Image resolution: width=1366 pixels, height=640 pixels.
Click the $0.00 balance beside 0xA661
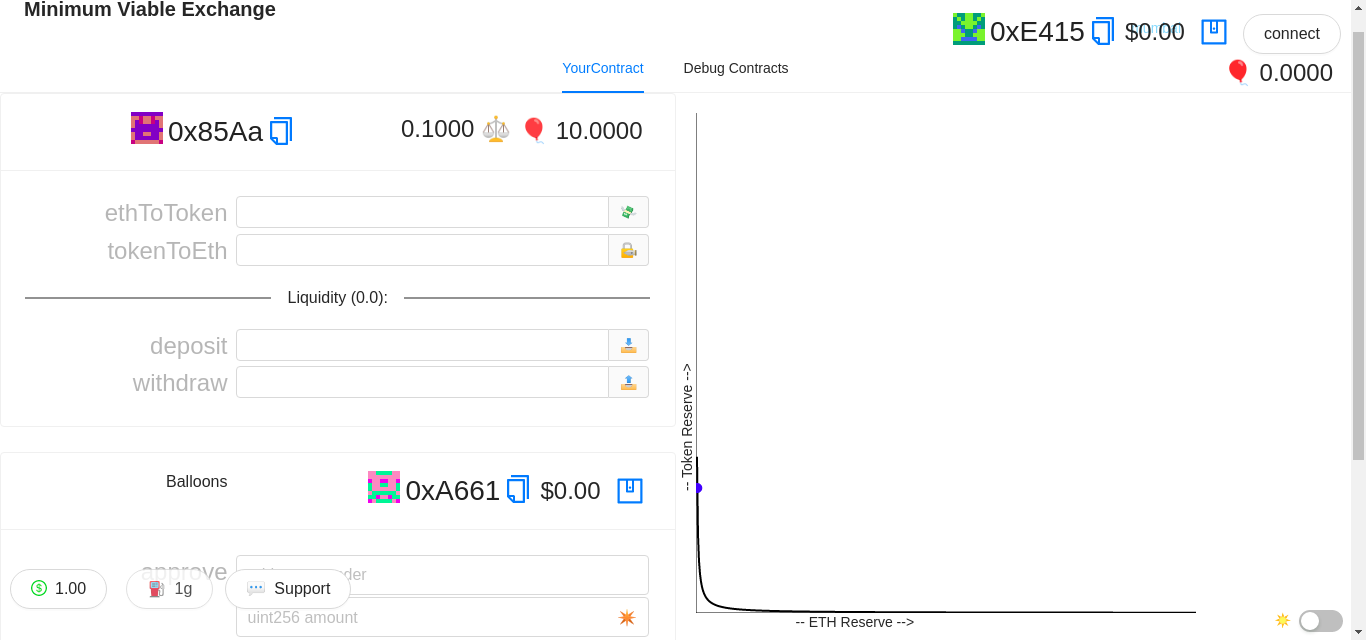point(570,491)
